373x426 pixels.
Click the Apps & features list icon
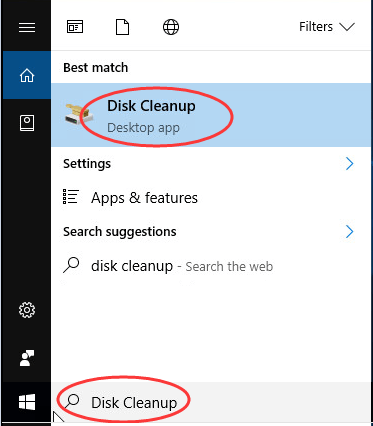71,197
